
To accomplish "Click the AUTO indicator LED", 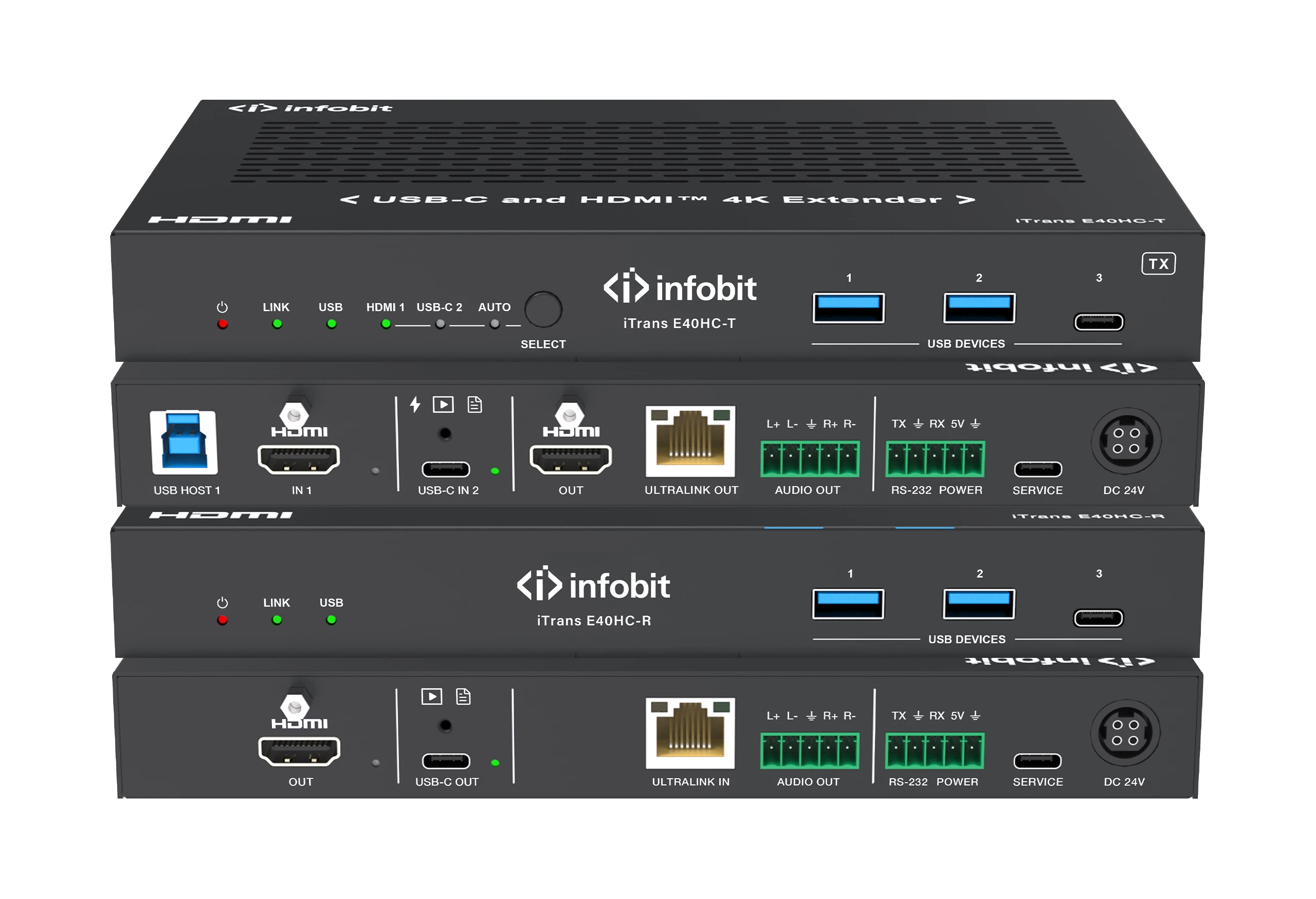I will 495,324.
